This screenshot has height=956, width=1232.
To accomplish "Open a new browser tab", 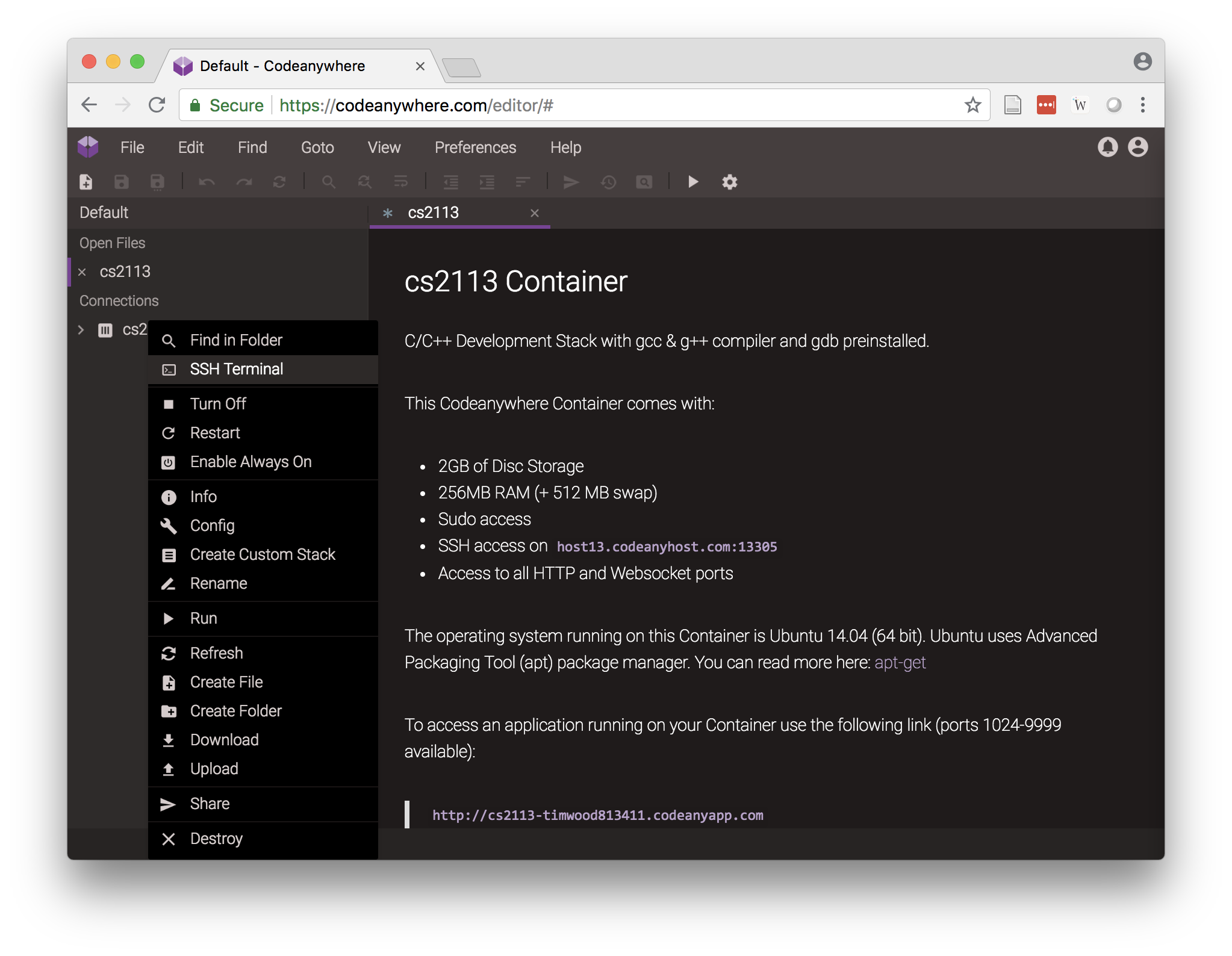I will [x=461, y=67].
